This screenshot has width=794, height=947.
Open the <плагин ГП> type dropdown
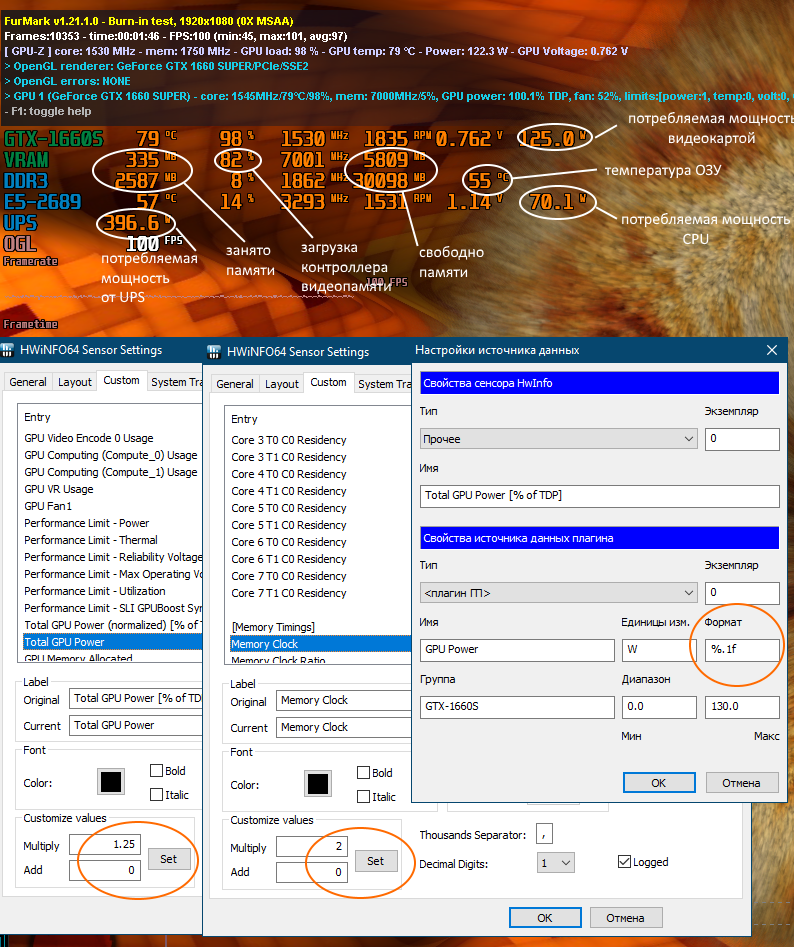point(559,593)
